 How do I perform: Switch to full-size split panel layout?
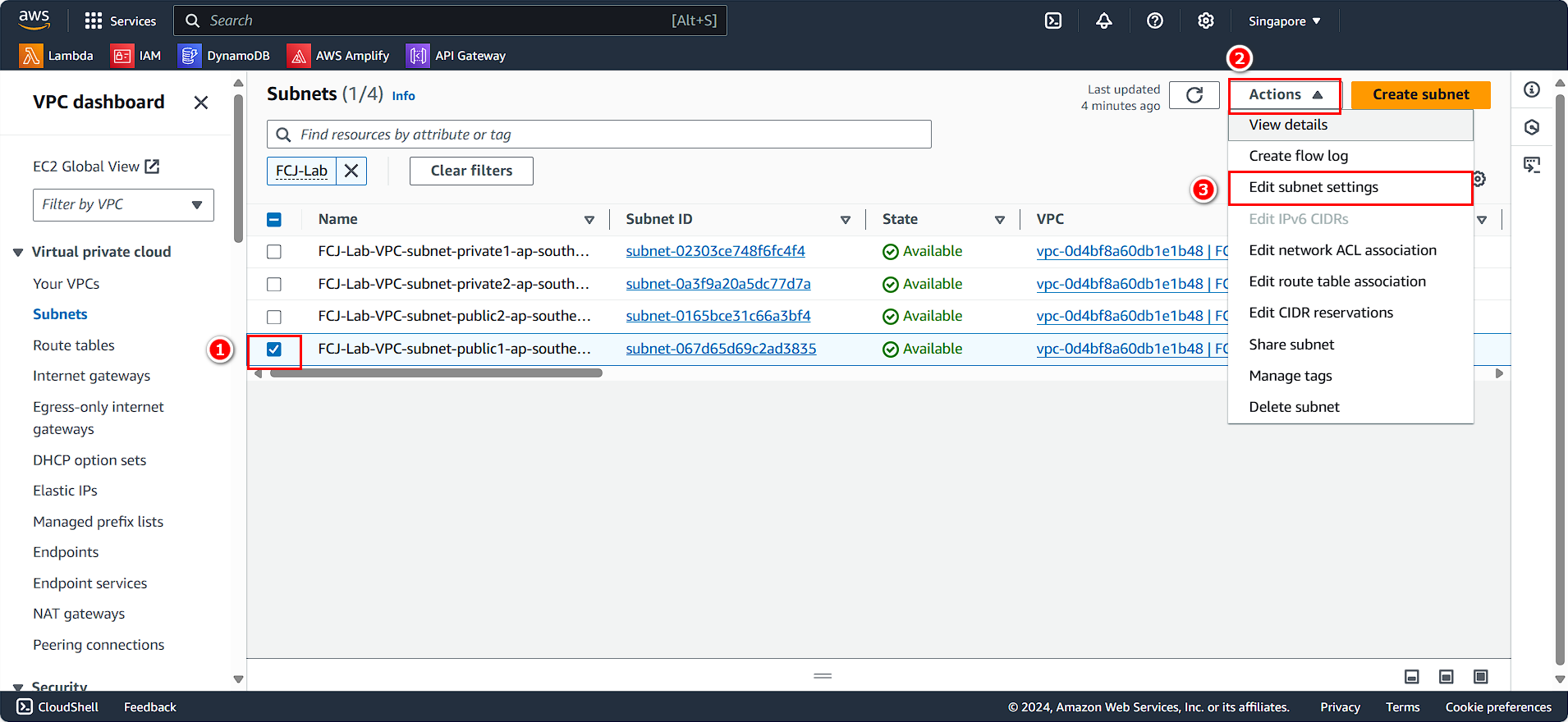(1481, 677)
